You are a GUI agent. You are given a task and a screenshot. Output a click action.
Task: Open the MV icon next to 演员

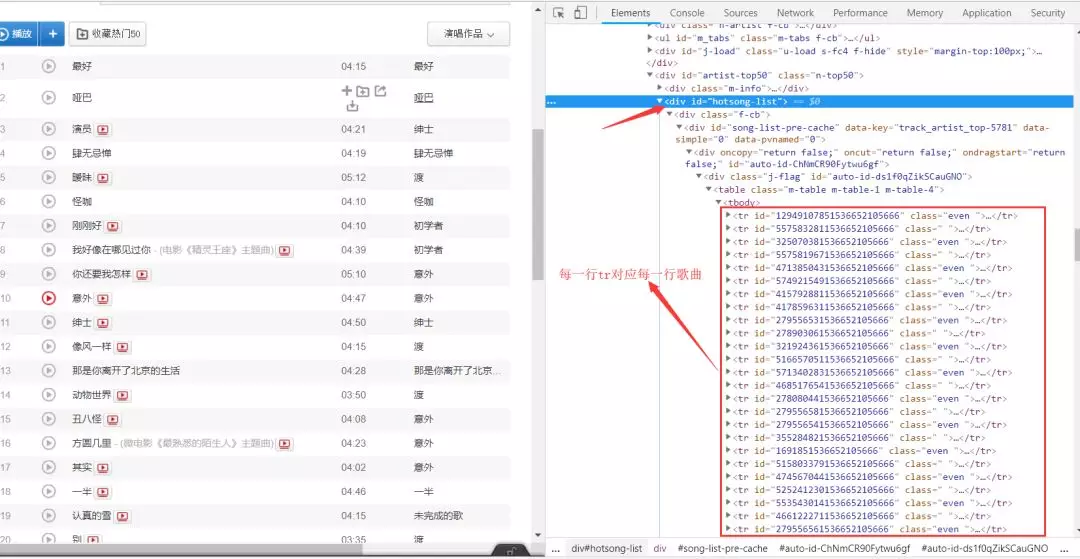point(103,129)
